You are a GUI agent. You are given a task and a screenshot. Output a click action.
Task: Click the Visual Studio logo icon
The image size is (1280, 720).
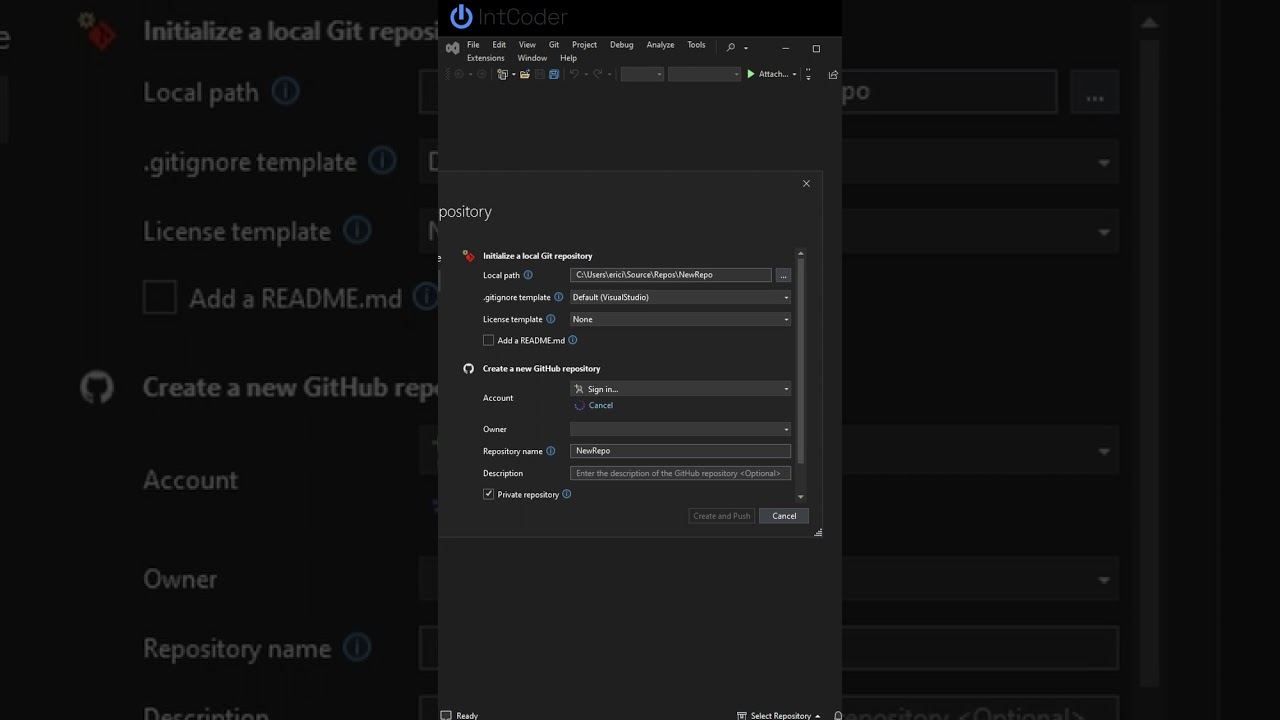tap(452, 48)
